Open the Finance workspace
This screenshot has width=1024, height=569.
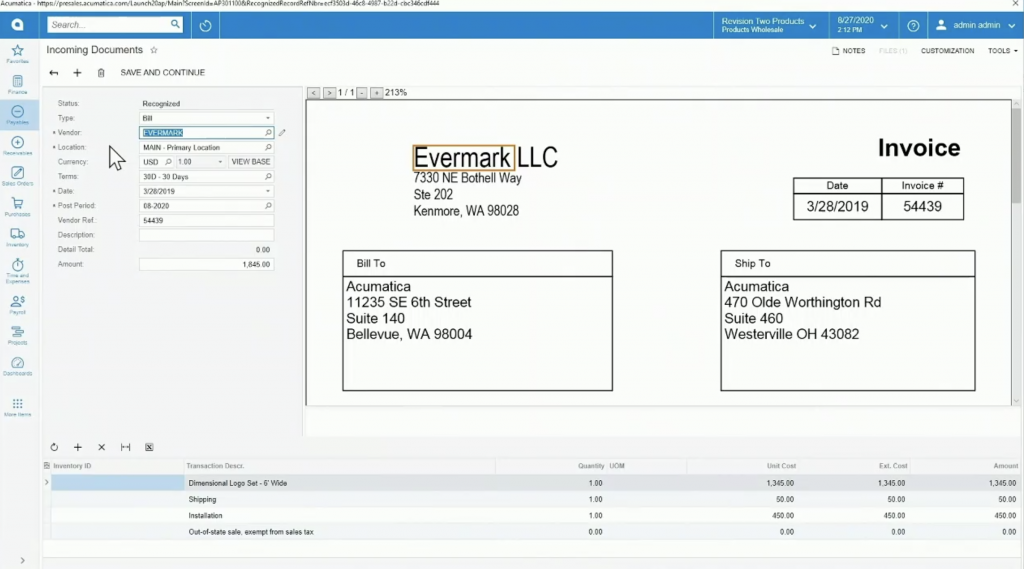18,85
